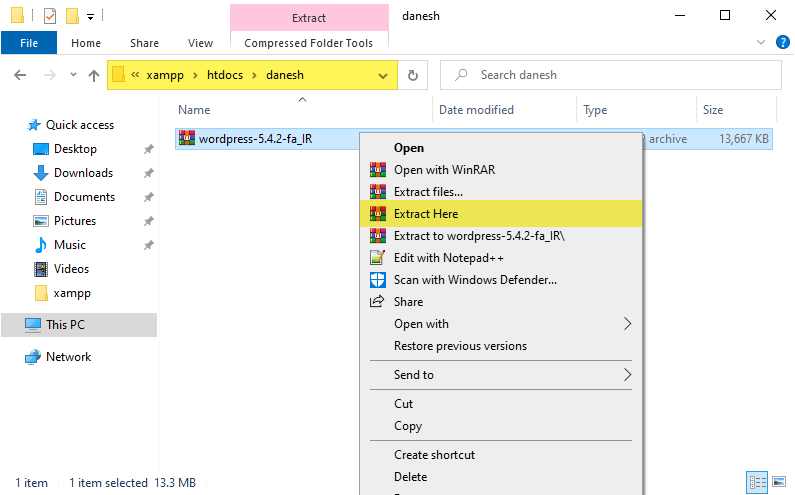Click the Downloads arrow icon in the sidebar

point(41,173)
